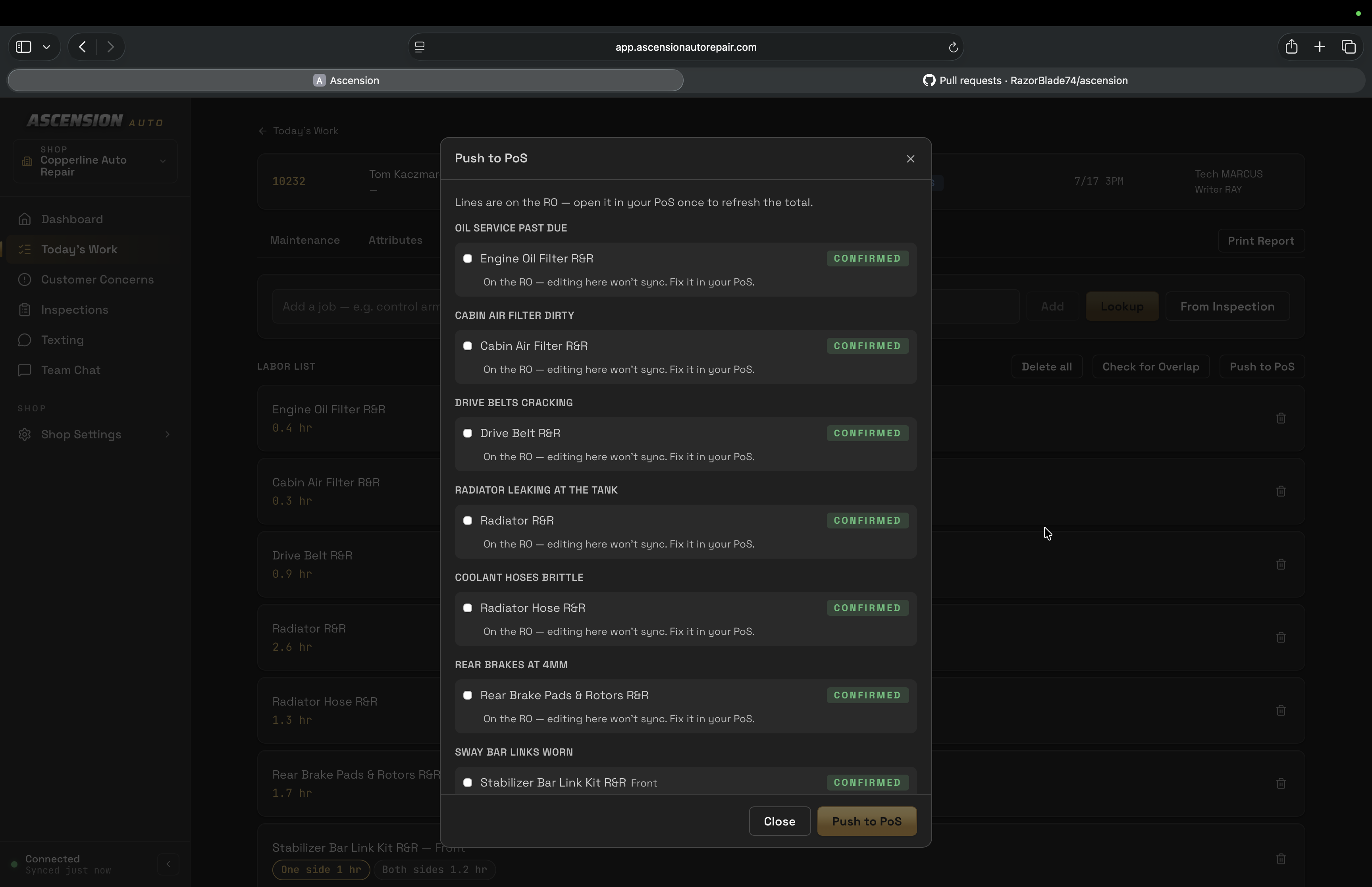Toggle Cabin Air Filter R&R checkbox

[468, 346]
